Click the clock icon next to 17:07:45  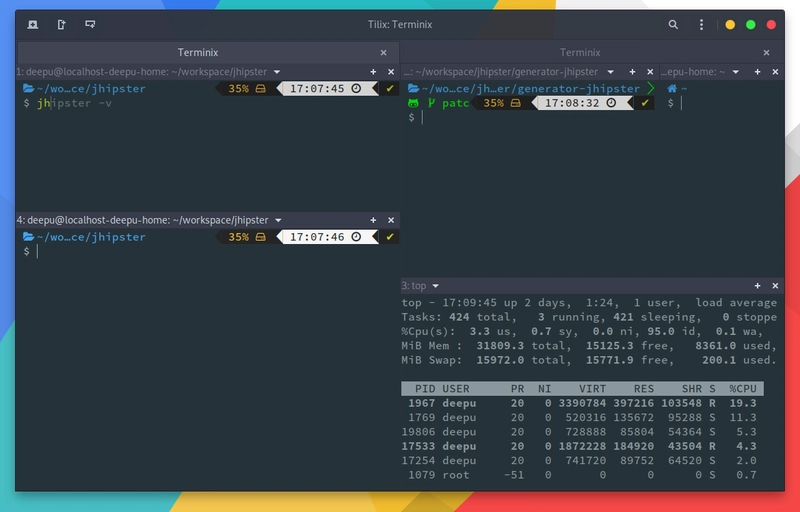click(x=356, y=88)
